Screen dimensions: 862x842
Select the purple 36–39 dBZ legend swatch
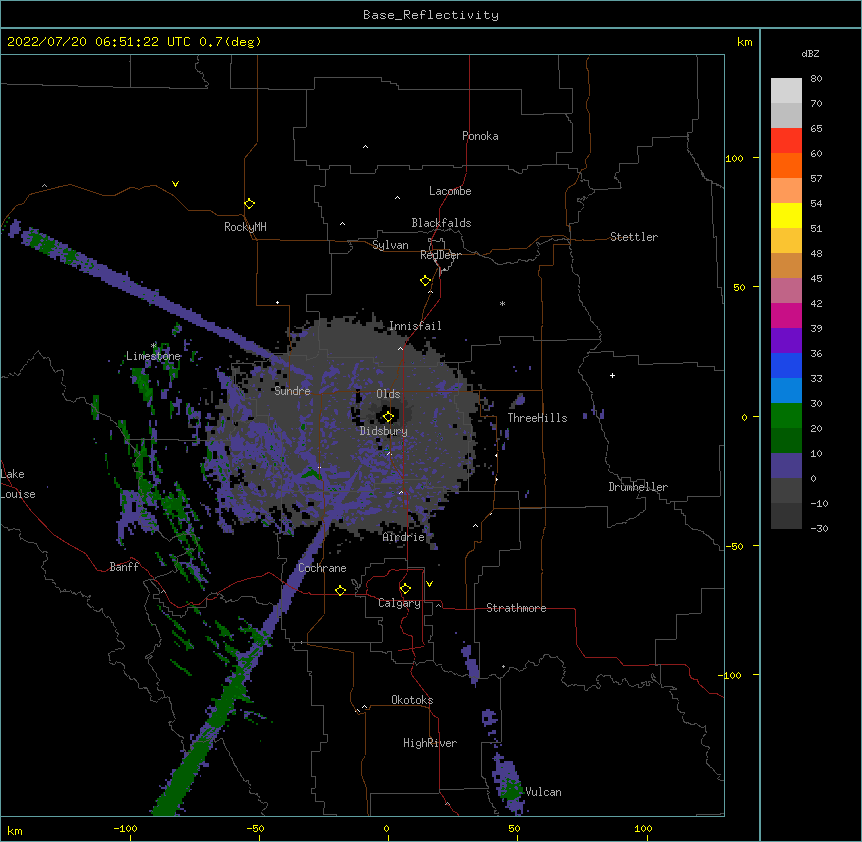786,341
